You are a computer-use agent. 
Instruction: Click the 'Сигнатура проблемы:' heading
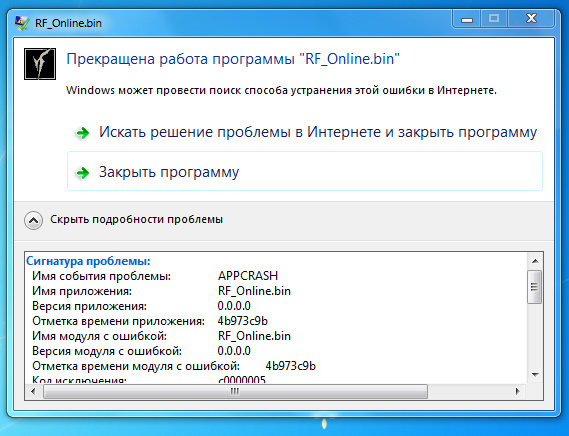[88, 261]
